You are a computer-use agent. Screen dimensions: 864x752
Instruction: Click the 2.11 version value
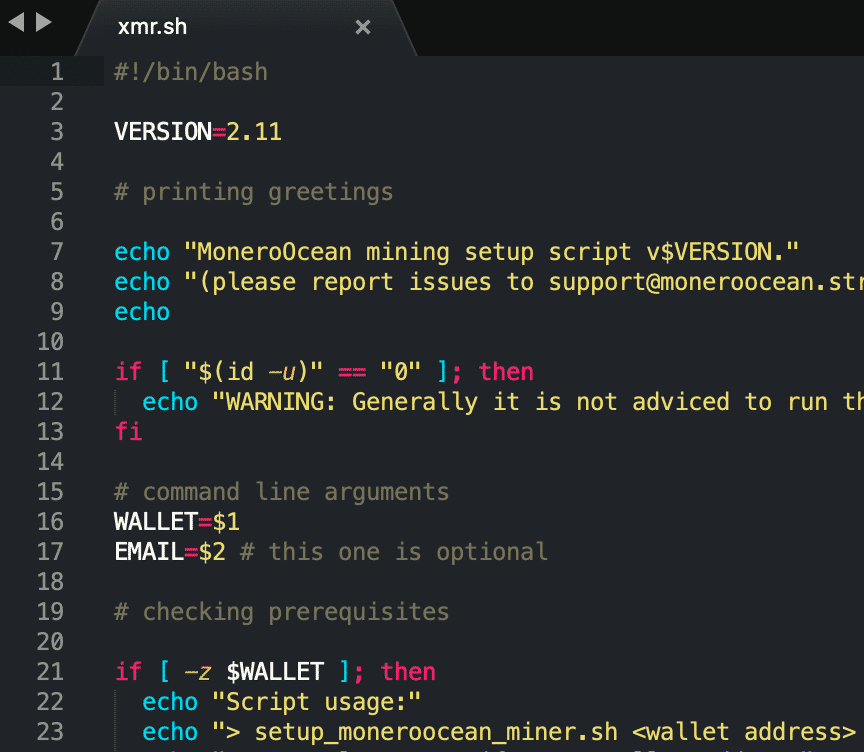(x=254, y=132)
